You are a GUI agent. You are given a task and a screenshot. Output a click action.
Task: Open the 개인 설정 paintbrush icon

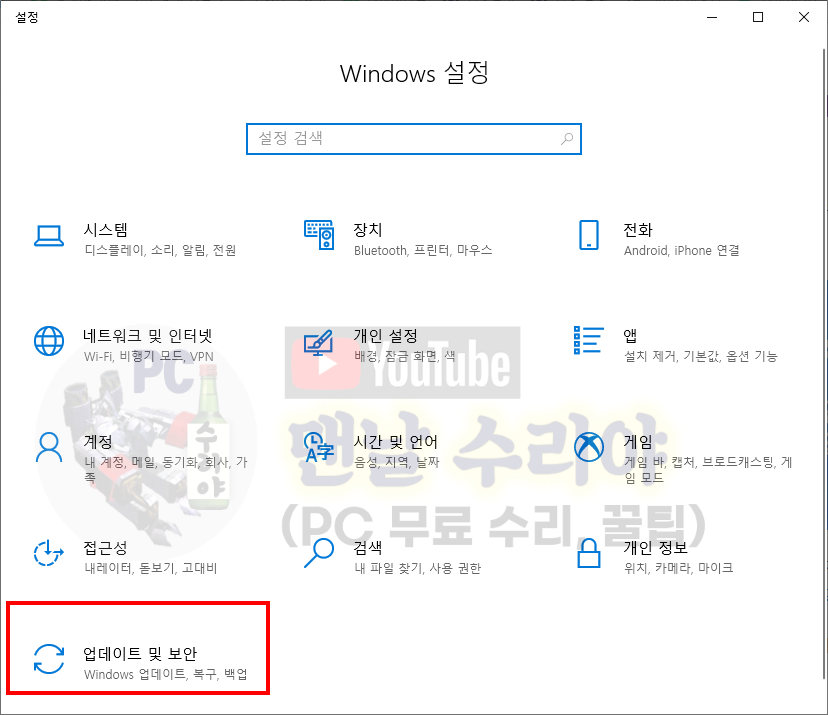[x=318, y=343]
